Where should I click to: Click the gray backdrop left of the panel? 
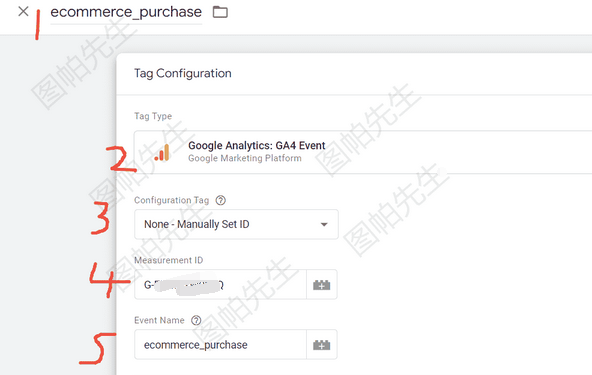coord(57,208)
